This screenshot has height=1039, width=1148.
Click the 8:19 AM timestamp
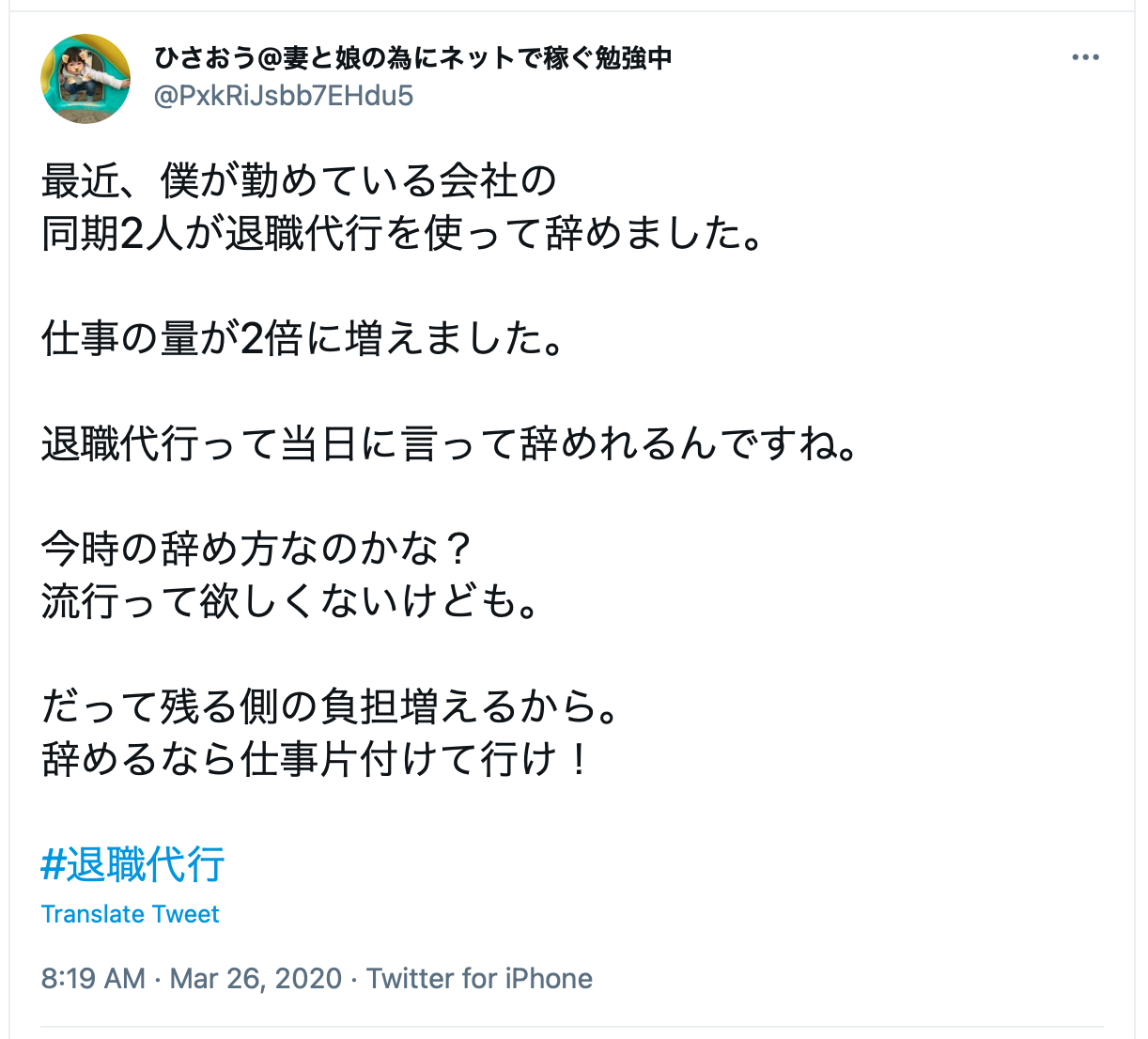pos(93,978)
